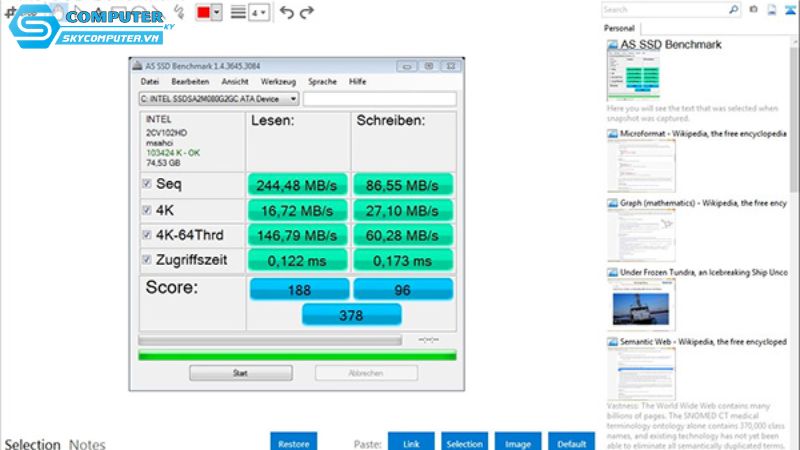This screenshot has height=450, width=800.
Task: Select Microformat - Wikipedia snapshot title
Action: pyautogui.click(x=703, y=134)
